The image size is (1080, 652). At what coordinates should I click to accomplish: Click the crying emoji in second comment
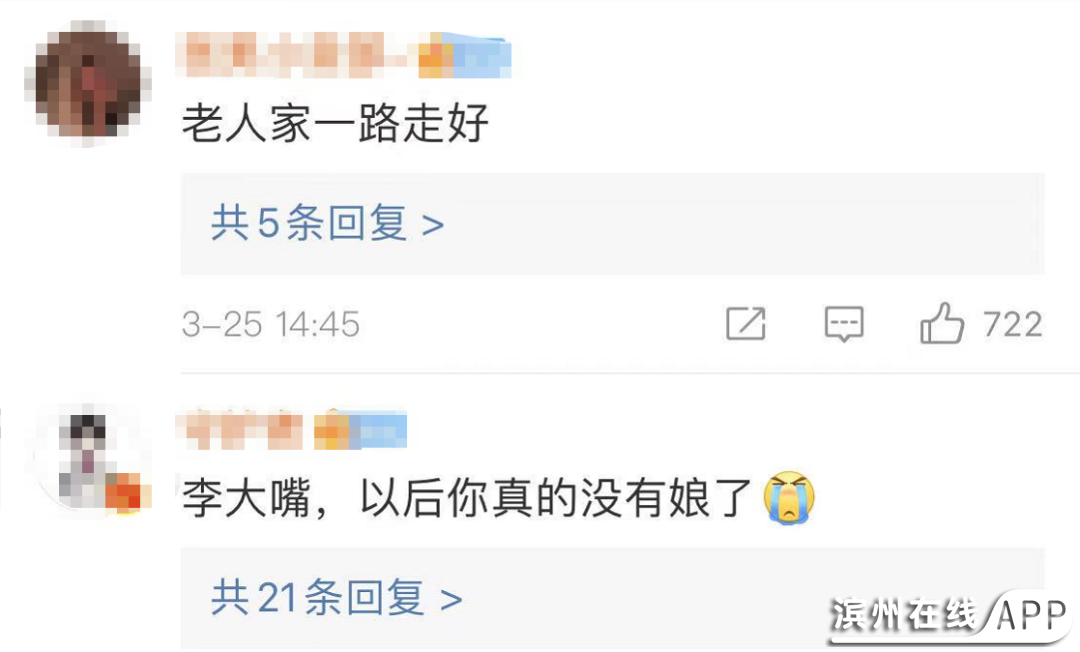coord(789,497)
